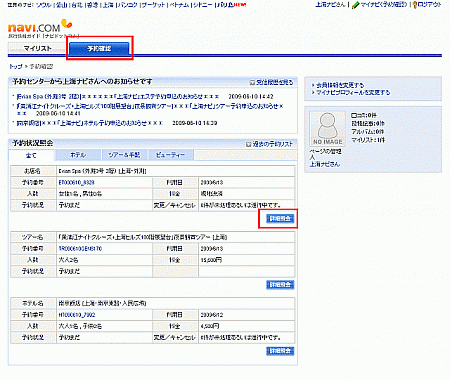Click the pencil icon beside マイナビ link
The height and width of the screenshot is (380, 450).
point(356,5)
